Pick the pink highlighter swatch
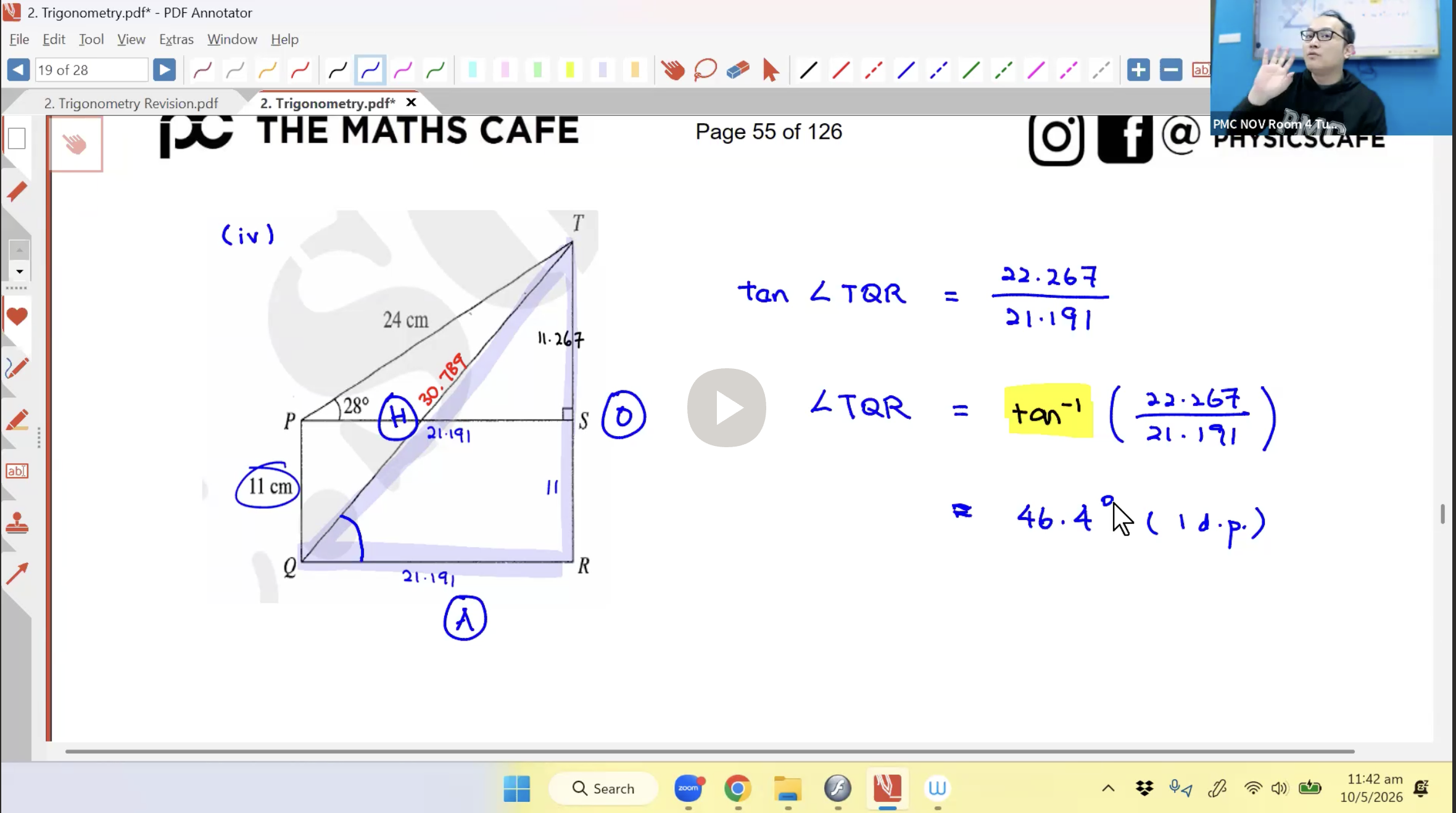 (505, 70)
